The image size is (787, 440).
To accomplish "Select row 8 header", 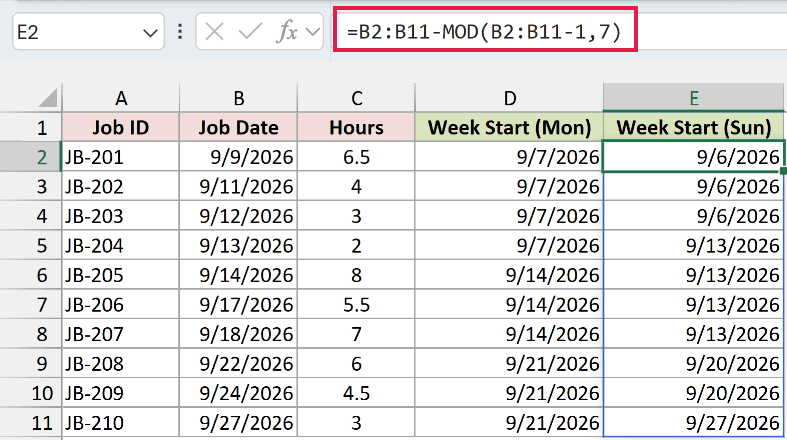I will click(31, 334).
